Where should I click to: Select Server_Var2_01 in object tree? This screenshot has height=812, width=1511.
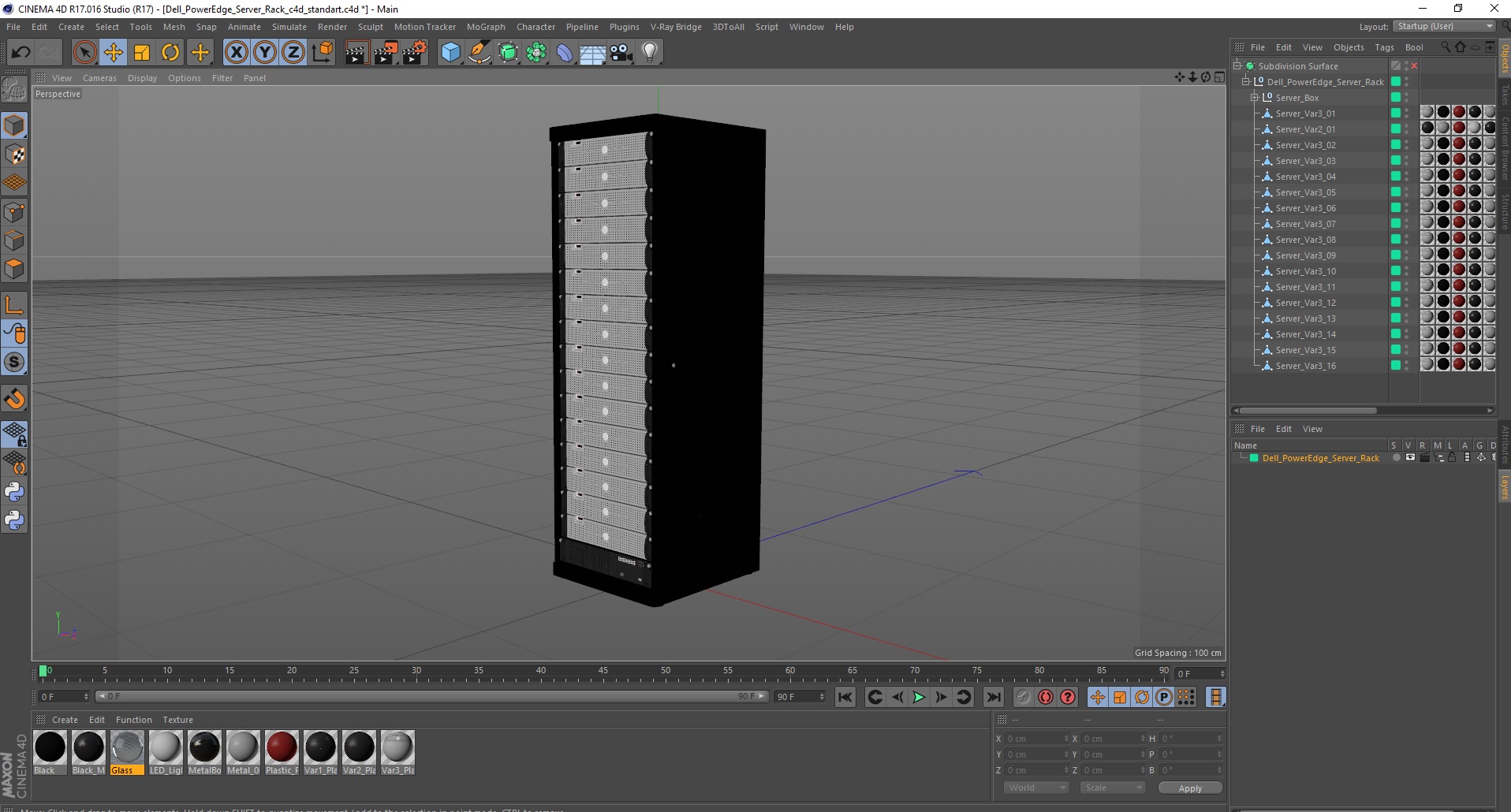click(1305, 129)
